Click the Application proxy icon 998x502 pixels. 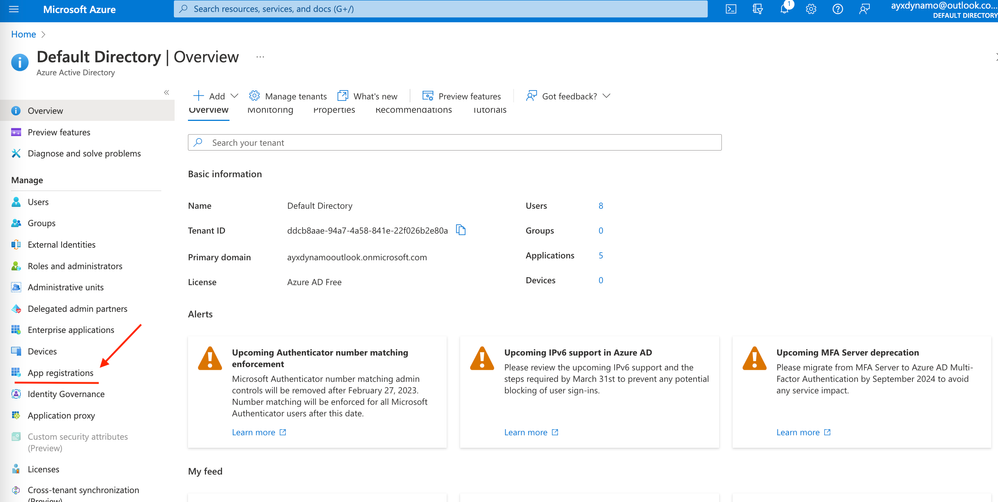[17, 415]
